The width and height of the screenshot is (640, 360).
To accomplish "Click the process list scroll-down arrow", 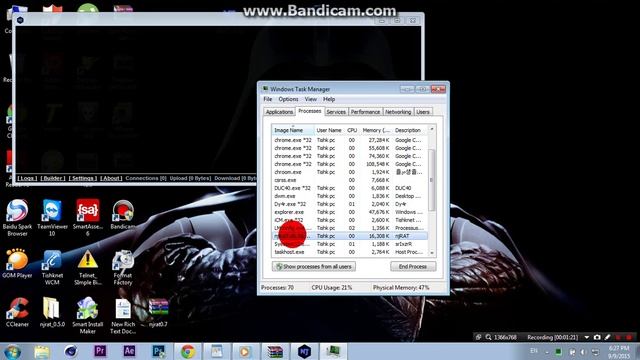I will pyautogui.click(x=432, y=253).
